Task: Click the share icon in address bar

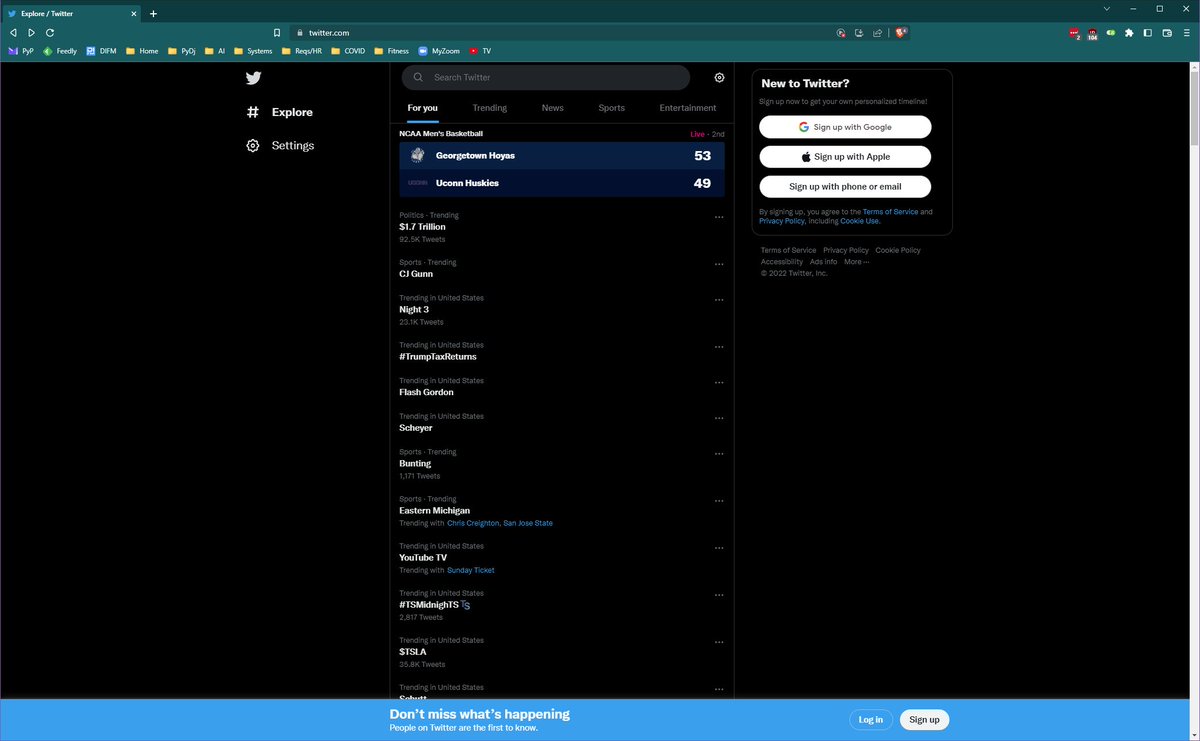Action: click(877, 32)
